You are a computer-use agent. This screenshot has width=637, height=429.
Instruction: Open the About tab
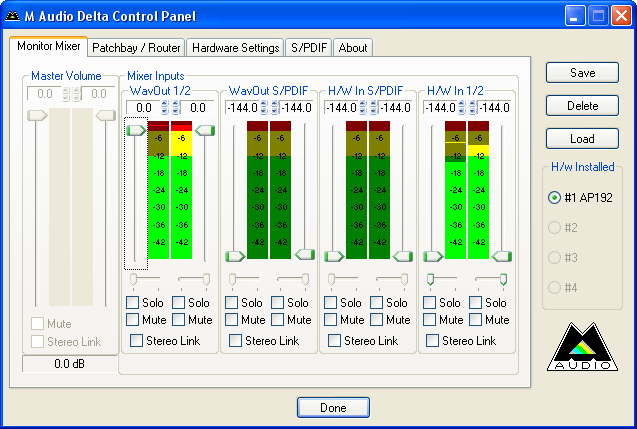click(353, 48)
